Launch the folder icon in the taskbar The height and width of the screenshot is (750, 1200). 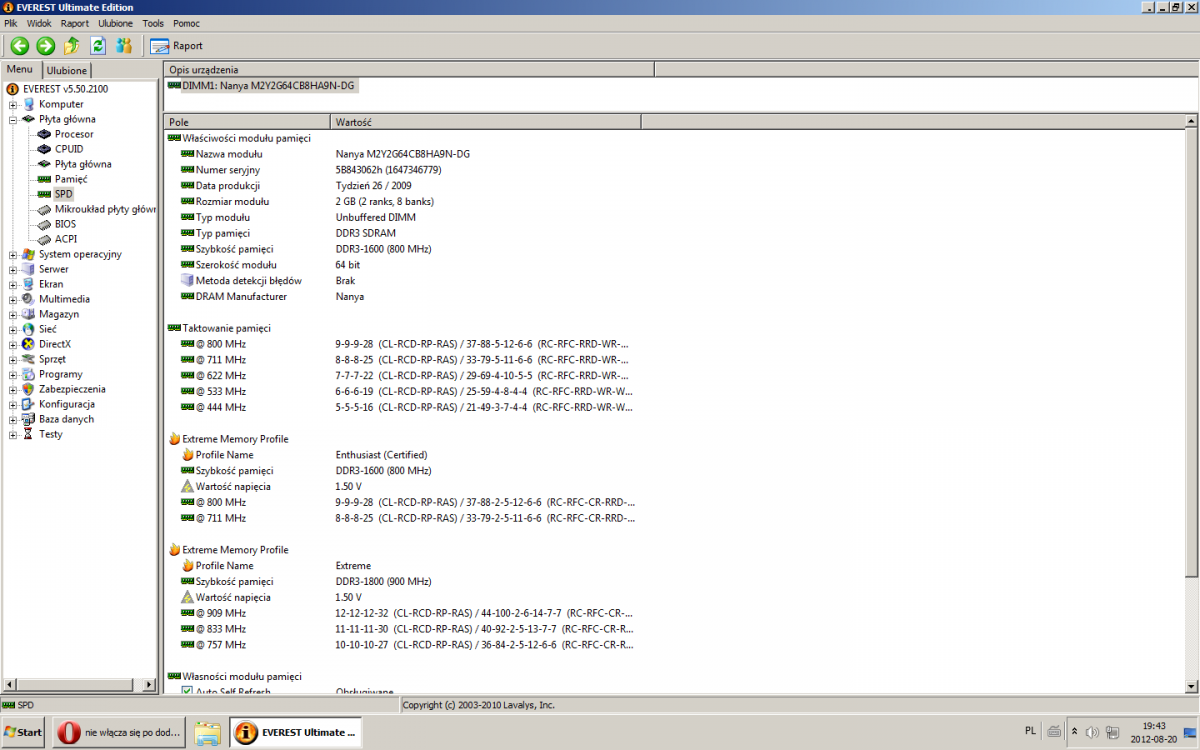(x=207, y=733)
